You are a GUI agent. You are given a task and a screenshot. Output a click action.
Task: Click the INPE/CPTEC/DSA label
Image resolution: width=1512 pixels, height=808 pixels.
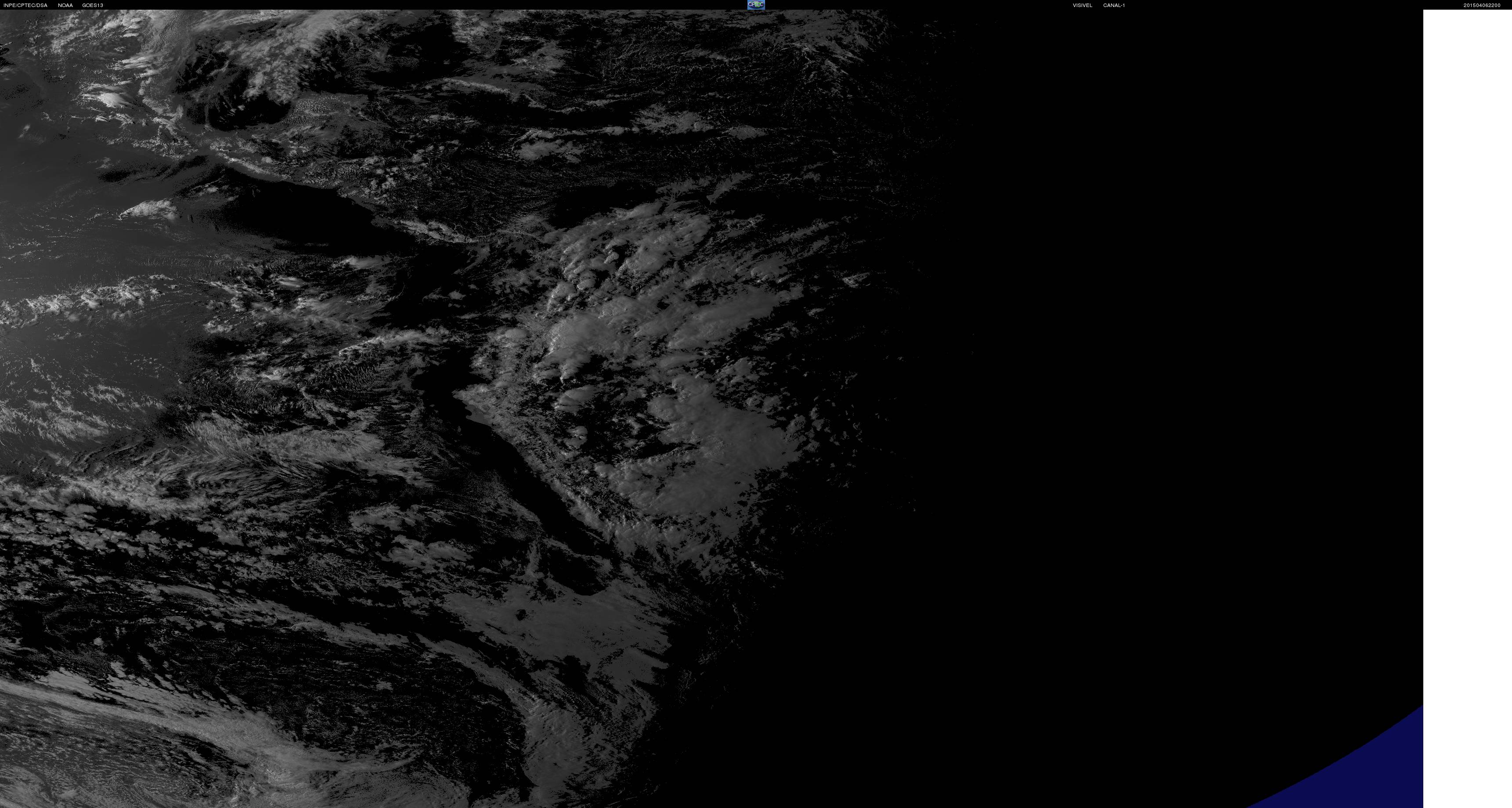pos(25,5)
